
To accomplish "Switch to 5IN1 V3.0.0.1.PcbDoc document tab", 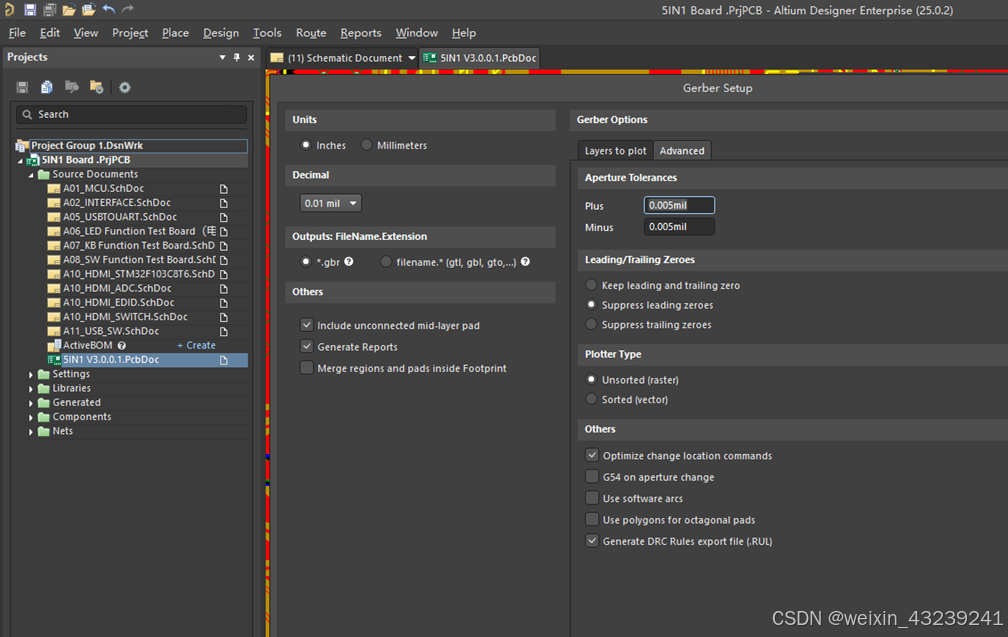I will tap(480, 58).
